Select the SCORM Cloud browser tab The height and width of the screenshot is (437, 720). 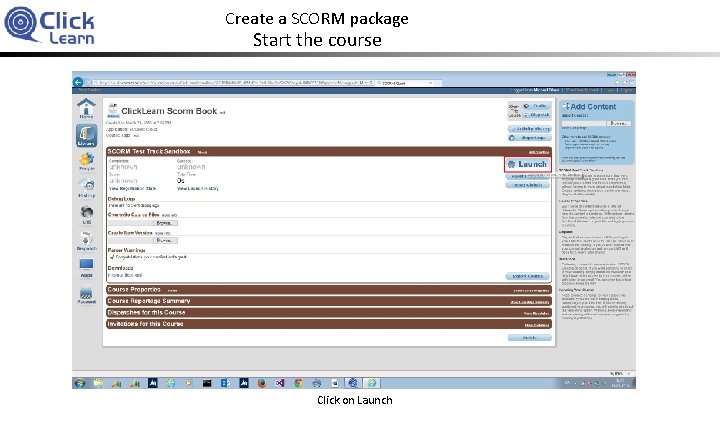[x=404, y=83]
